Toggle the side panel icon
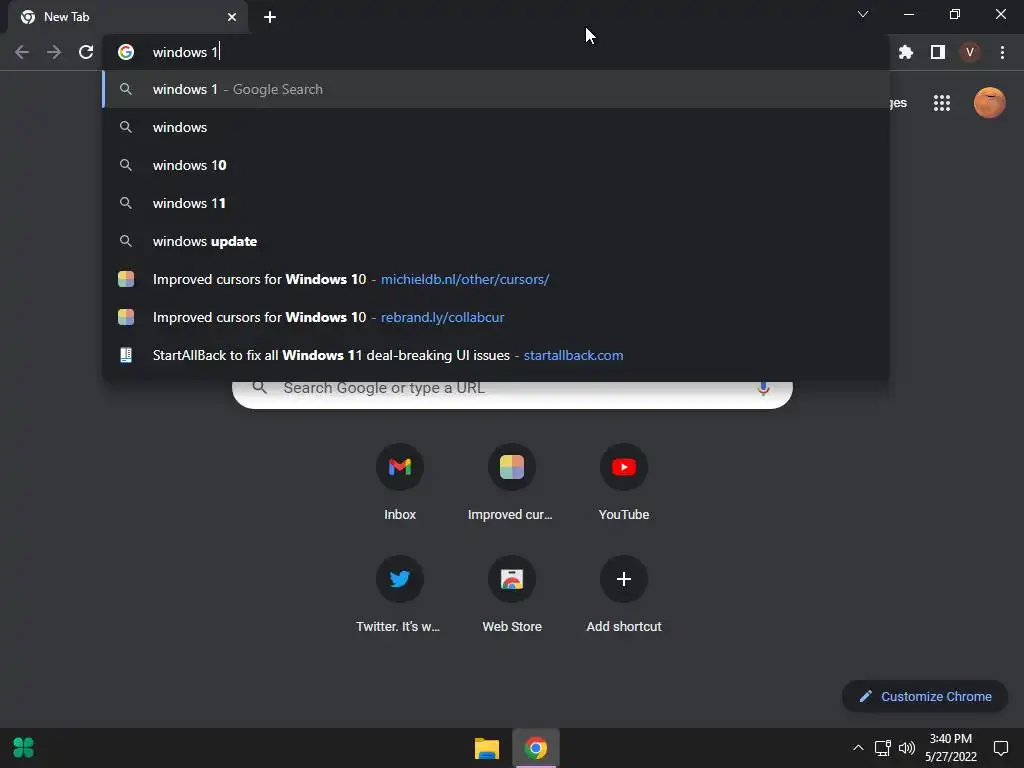The height and width of the screenshot is (768, 1024). [938, 52]
